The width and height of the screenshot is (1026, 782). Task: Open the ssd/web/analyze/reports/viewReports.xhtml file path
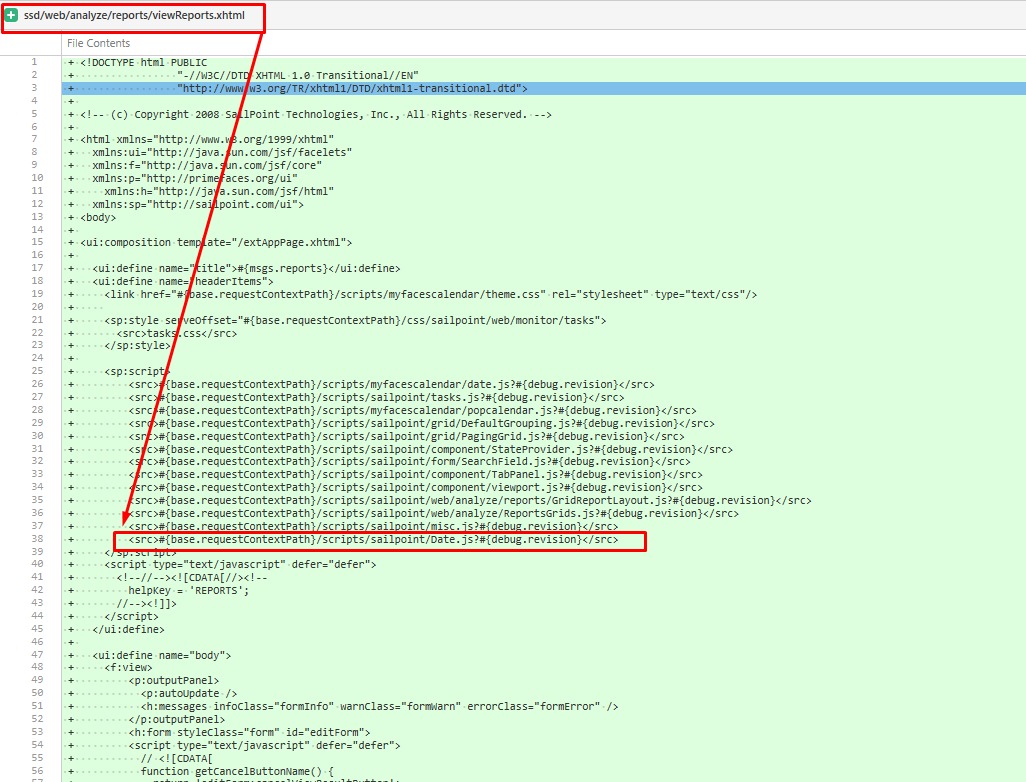pos(134,15)
